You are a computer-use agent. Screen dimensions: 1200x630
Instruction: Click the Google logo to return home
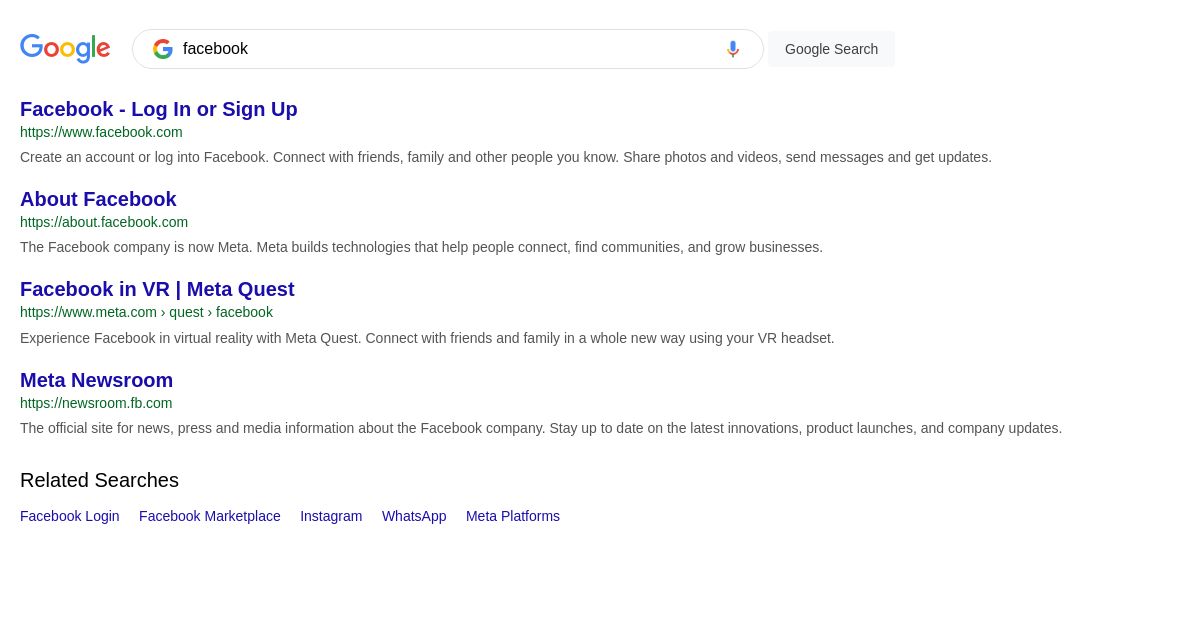pos(65,48)
